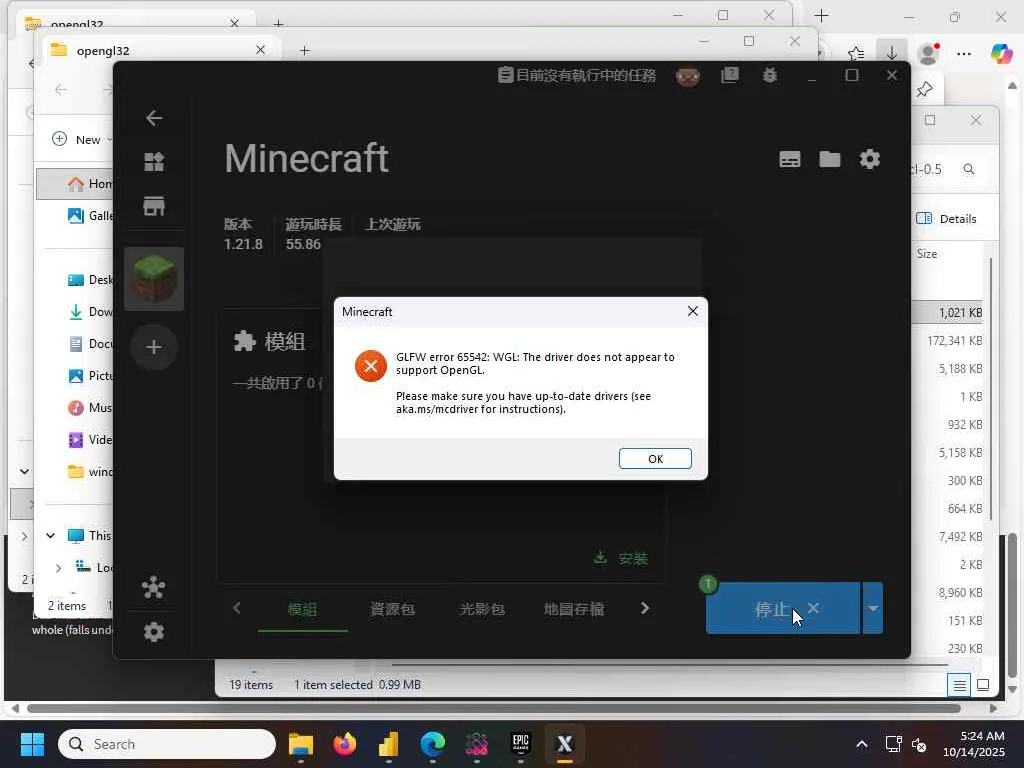Image resolution: width=1024 pixels, height=768 pixels.
Task: Open Gallery in File Explorer sidebar
Action: (x=89, y=216)
